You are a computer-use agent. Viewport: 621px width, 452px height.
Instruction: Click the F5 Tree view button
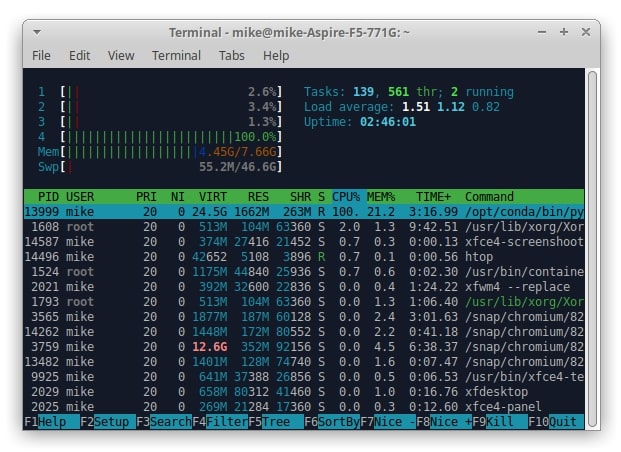[x=276, y=422]
